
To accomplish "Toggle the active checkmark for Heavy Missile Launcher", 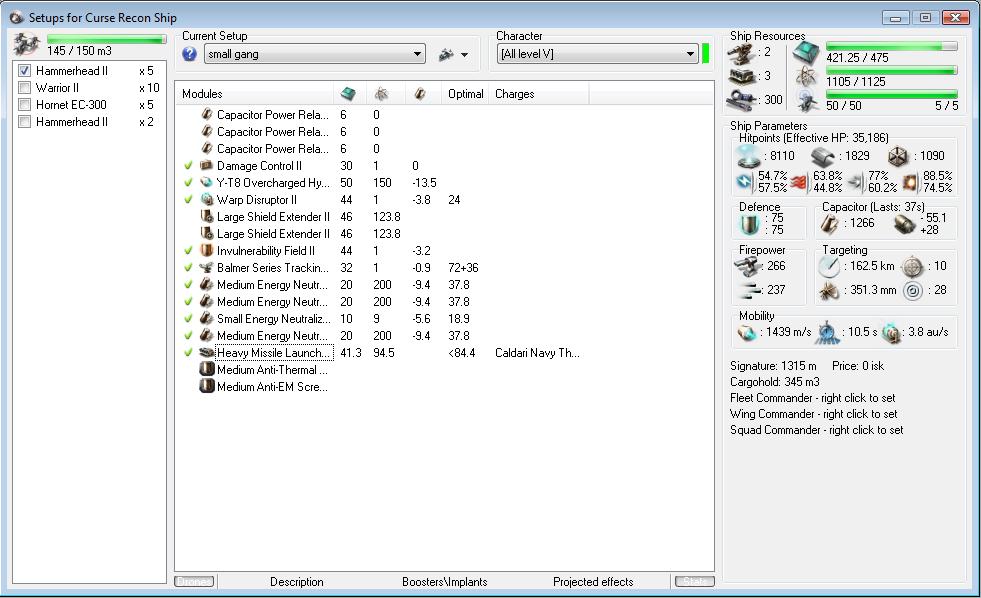I will tap(188, 352).
